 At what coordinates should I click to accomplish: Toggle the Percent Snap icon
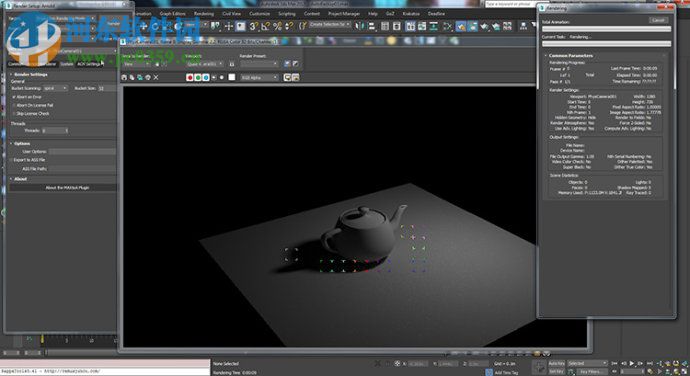coord(277,26)
